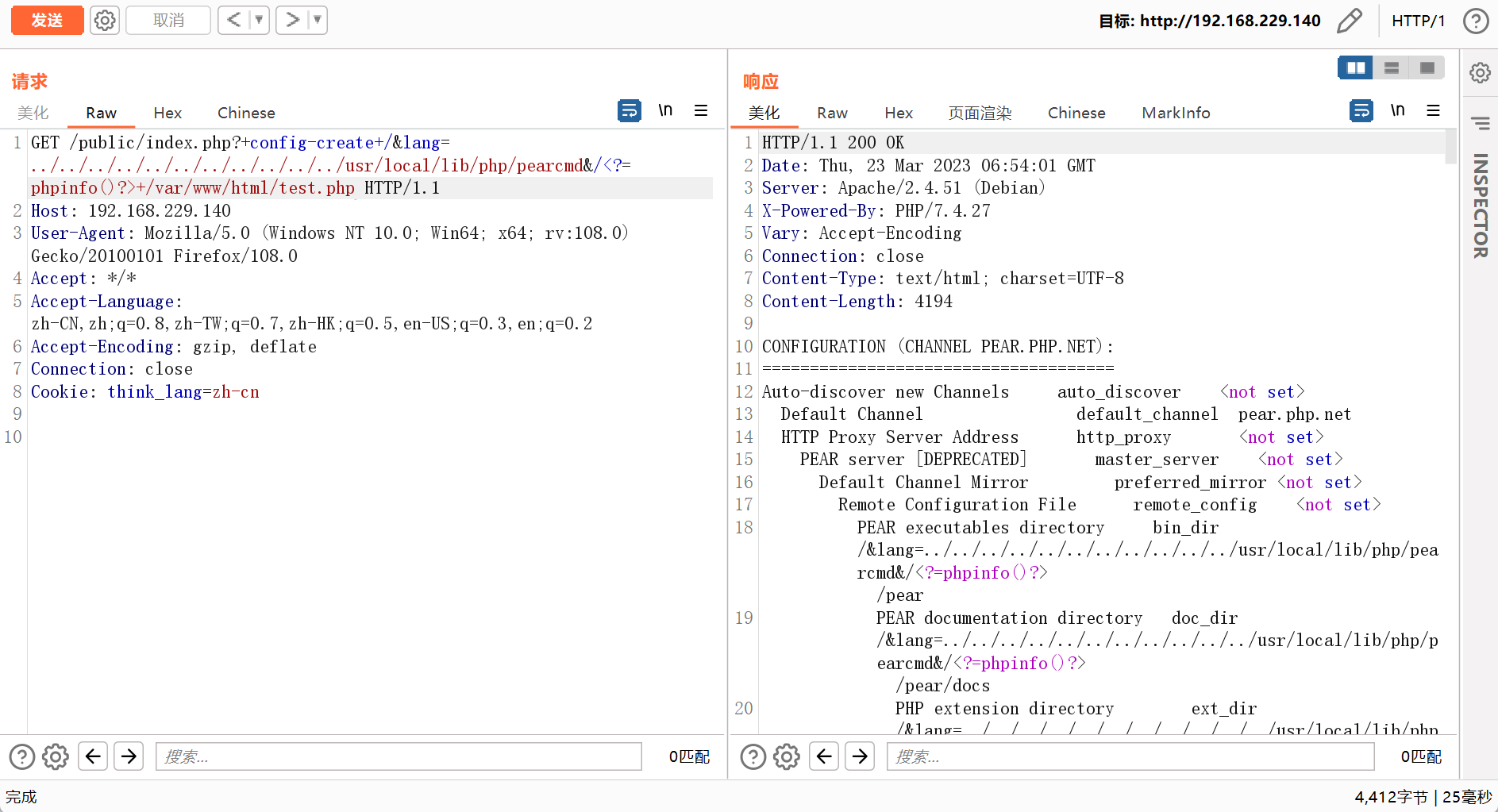Focus the response search input field
Viewport: 1498px width, 812px height.
tap(1130, 756)
